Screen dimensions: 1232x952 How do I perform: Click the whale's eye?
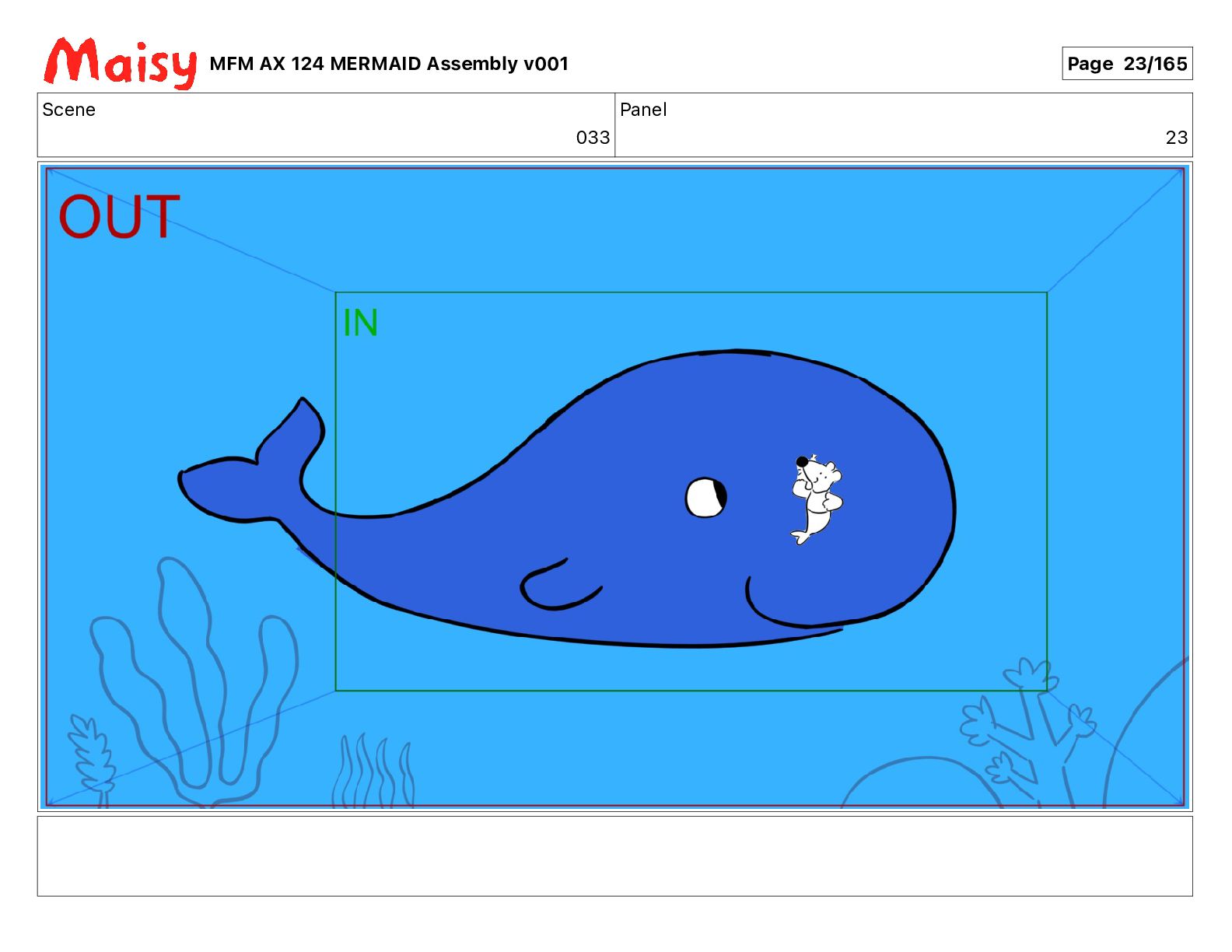pyautogui.click(x=706, y=497)
